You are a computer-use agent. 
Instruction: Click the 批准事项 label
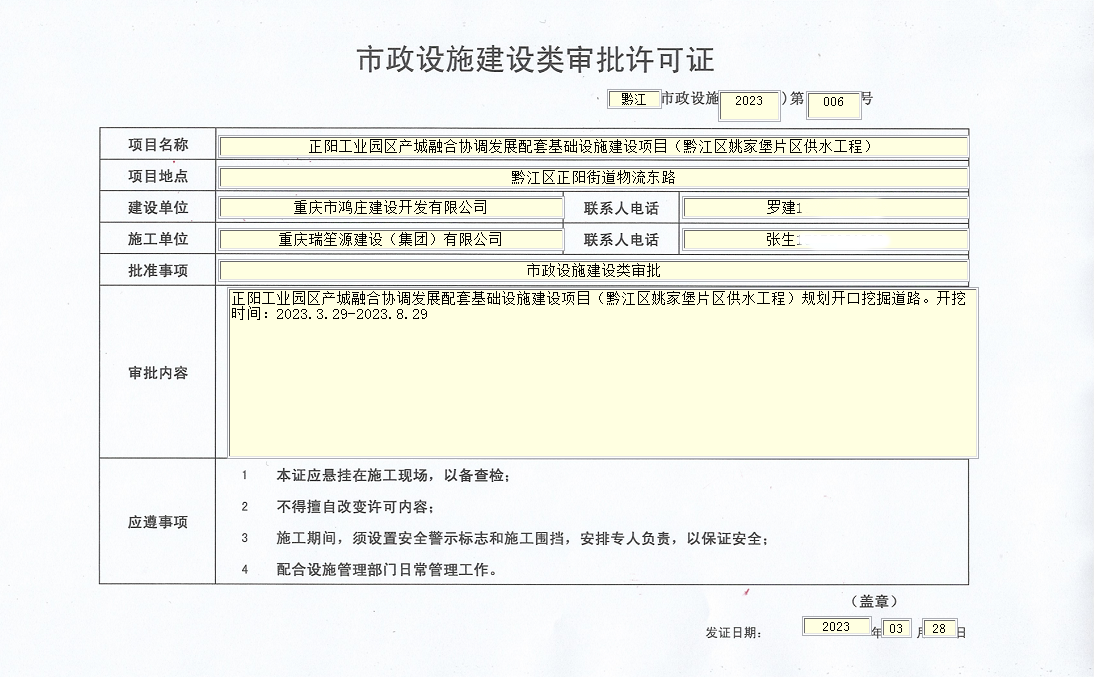point(158,270)
